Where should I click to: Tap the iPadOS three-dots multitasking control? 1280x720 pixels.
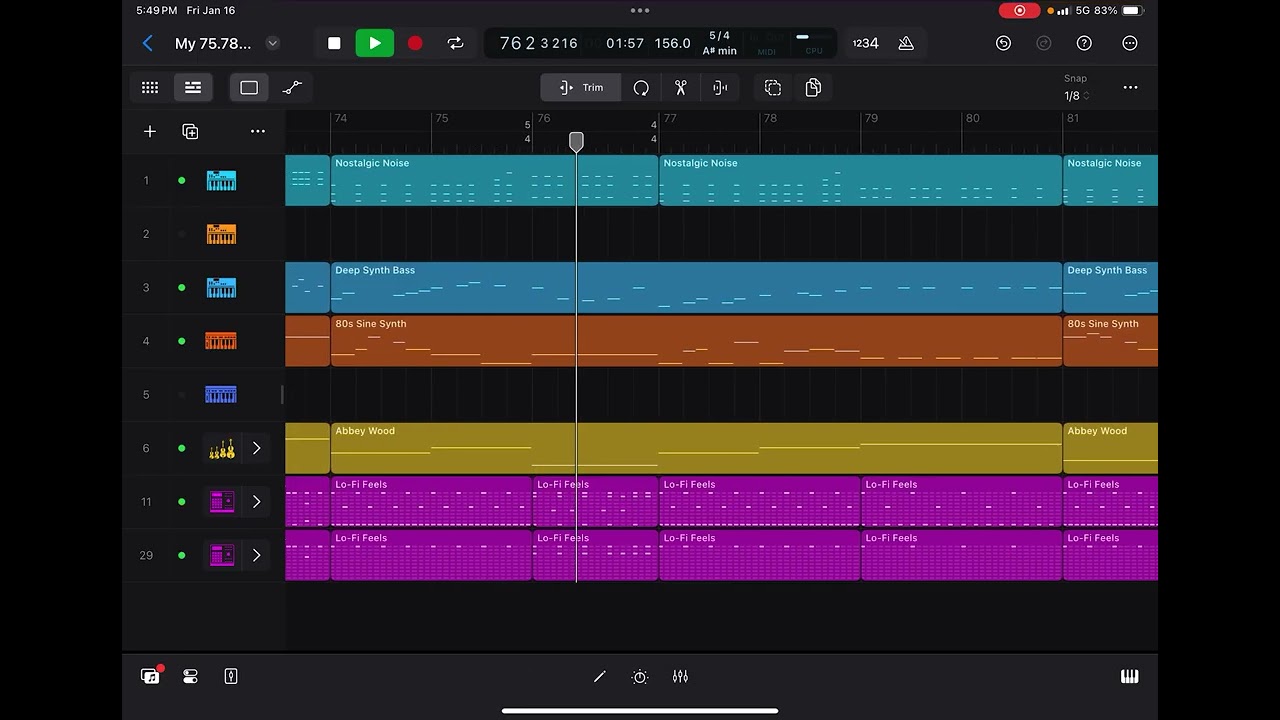pyautogui.click(x=640, y=10)
